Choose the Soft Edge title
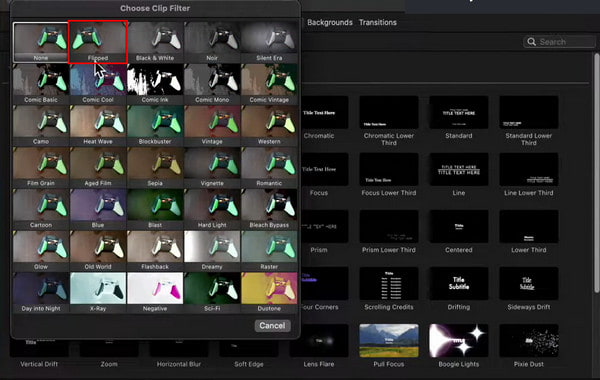 [x=249, y=354]
